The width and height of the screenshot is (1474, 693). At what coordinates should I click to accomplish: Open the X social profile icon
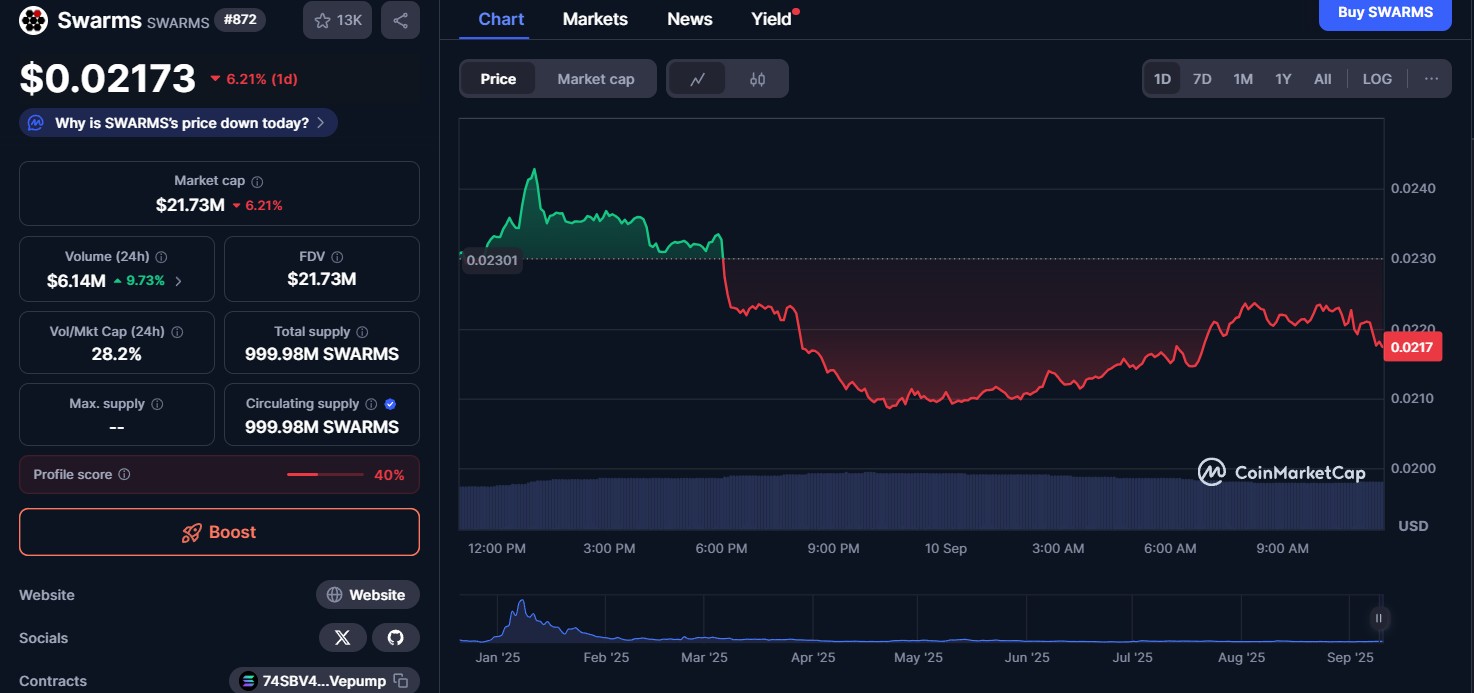point(343,638)
